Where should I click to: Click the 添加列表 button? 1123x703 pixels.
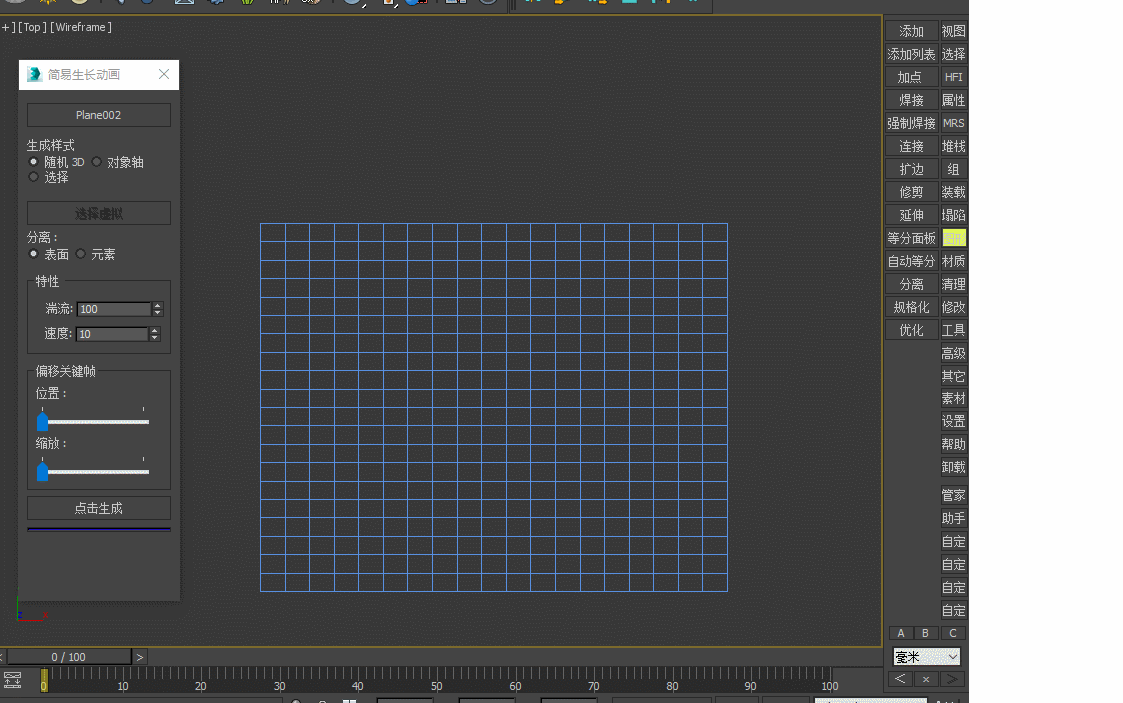(912, 54)
